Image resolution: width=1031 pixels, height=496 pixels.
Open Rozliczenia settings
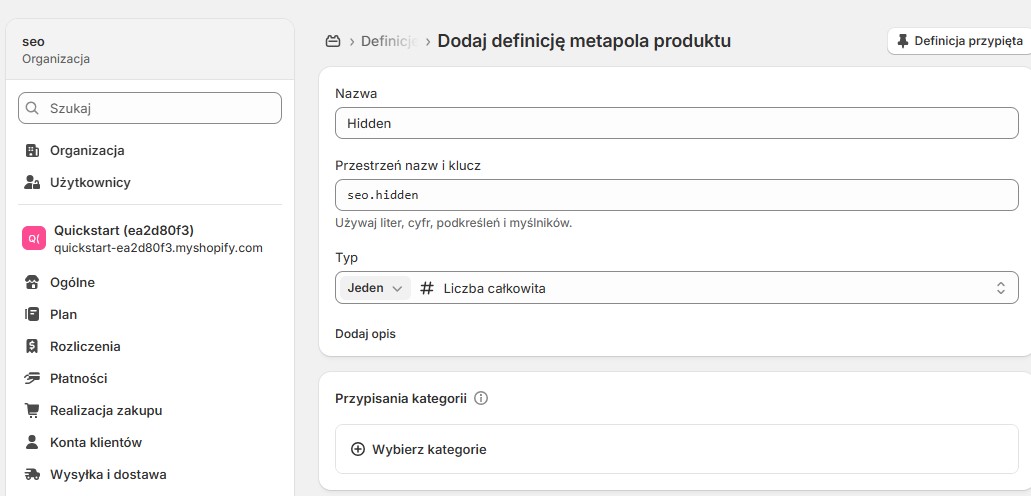[x=150, y=346]
